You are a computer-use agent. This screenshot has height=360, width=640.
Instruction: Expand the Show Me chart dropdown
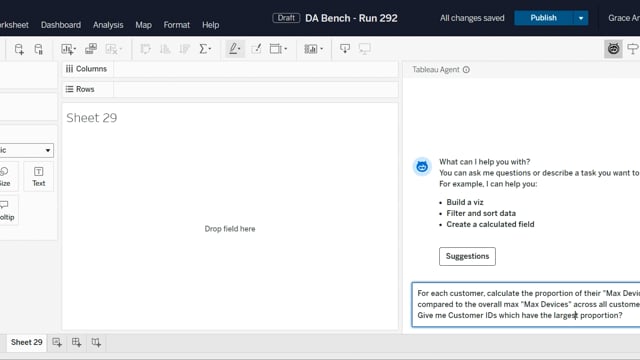(x=313, y=49)
